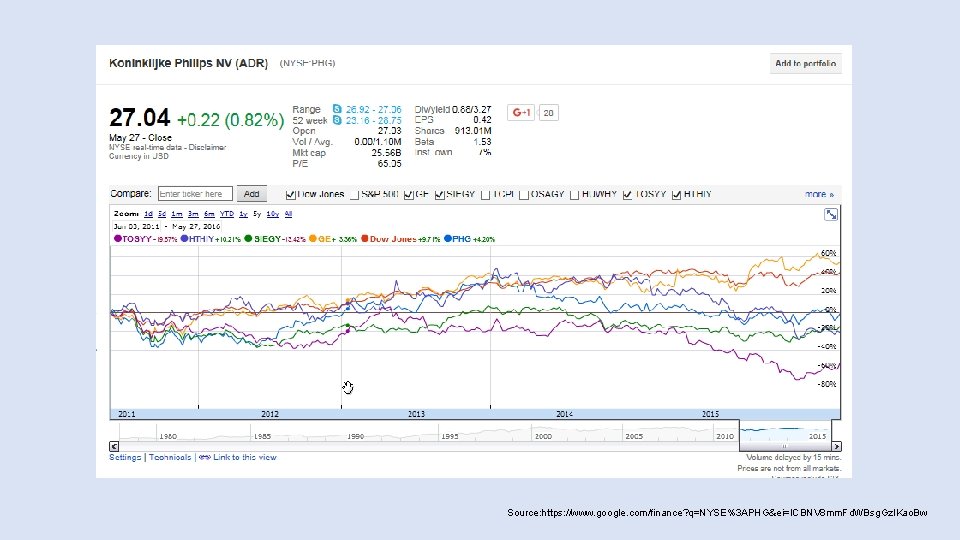This screenshot has width=960, height=540.
Task: Uncheck the SIEGY comparison checkbox
Action: click(x=440, y=195)
